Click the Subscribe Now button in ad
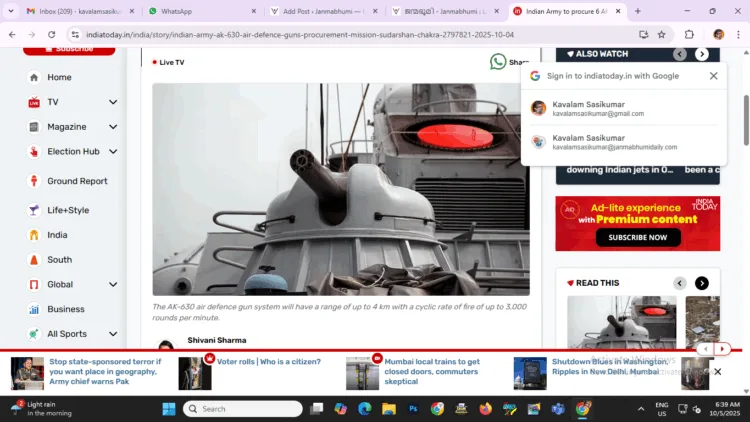 [637, 237]
